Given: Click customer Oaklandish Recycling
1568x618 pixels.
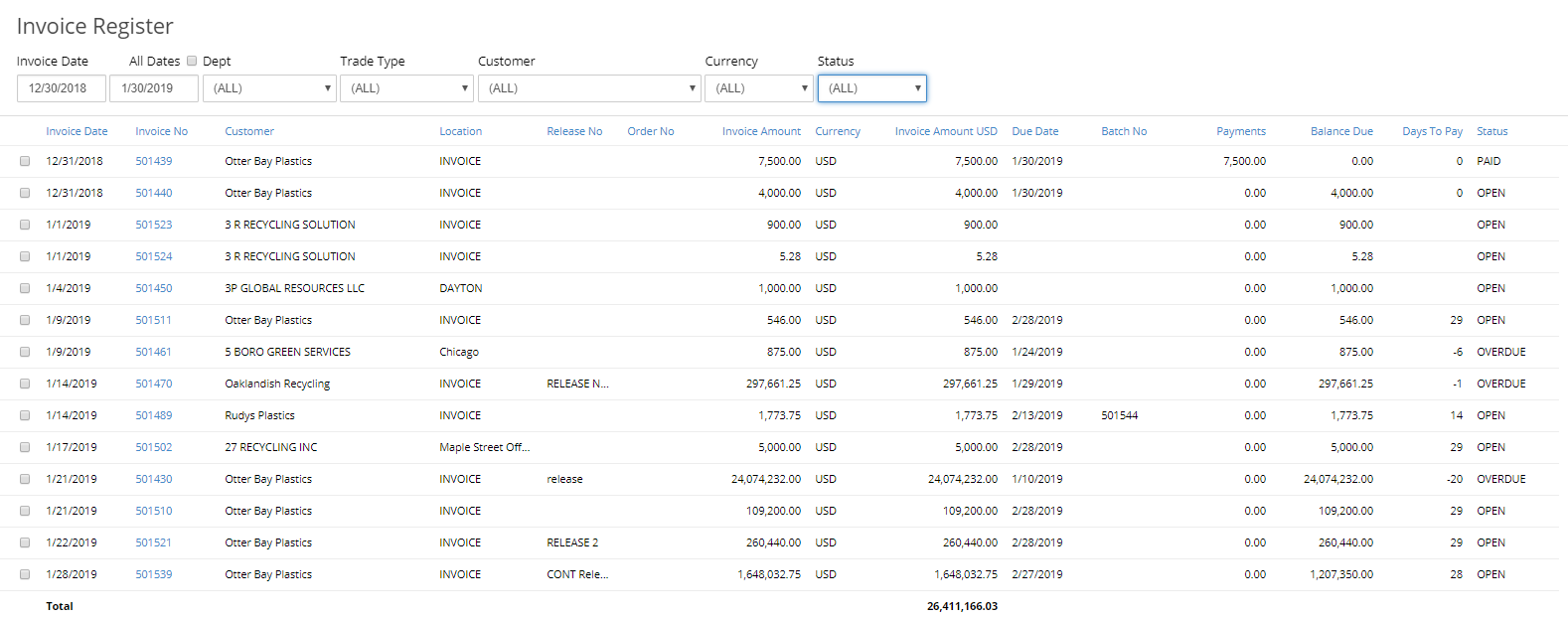Looking at the screenshot, I should pos(277,384).
